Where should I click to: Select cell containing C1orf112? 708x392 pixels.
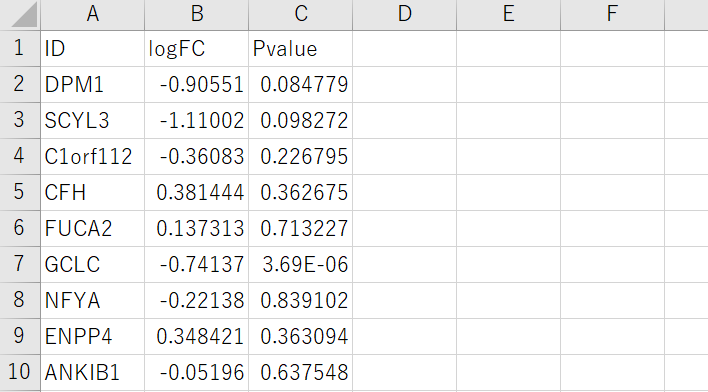click(93, 157)
